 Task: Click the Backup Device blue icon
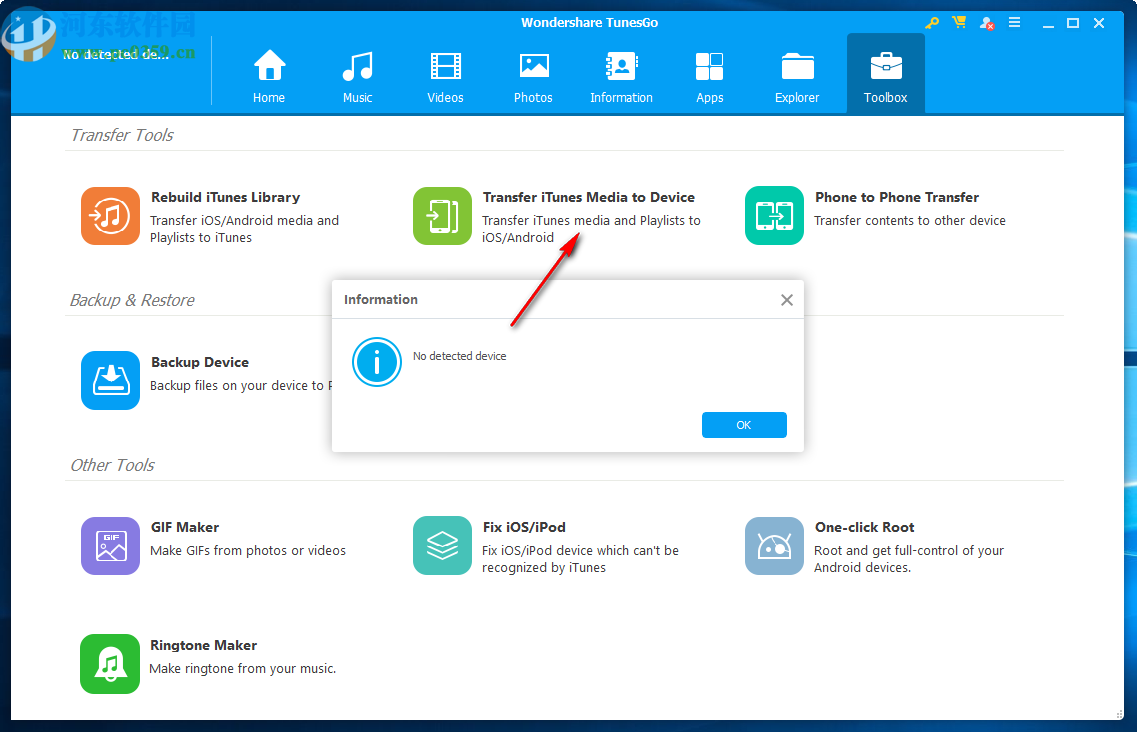110,380
